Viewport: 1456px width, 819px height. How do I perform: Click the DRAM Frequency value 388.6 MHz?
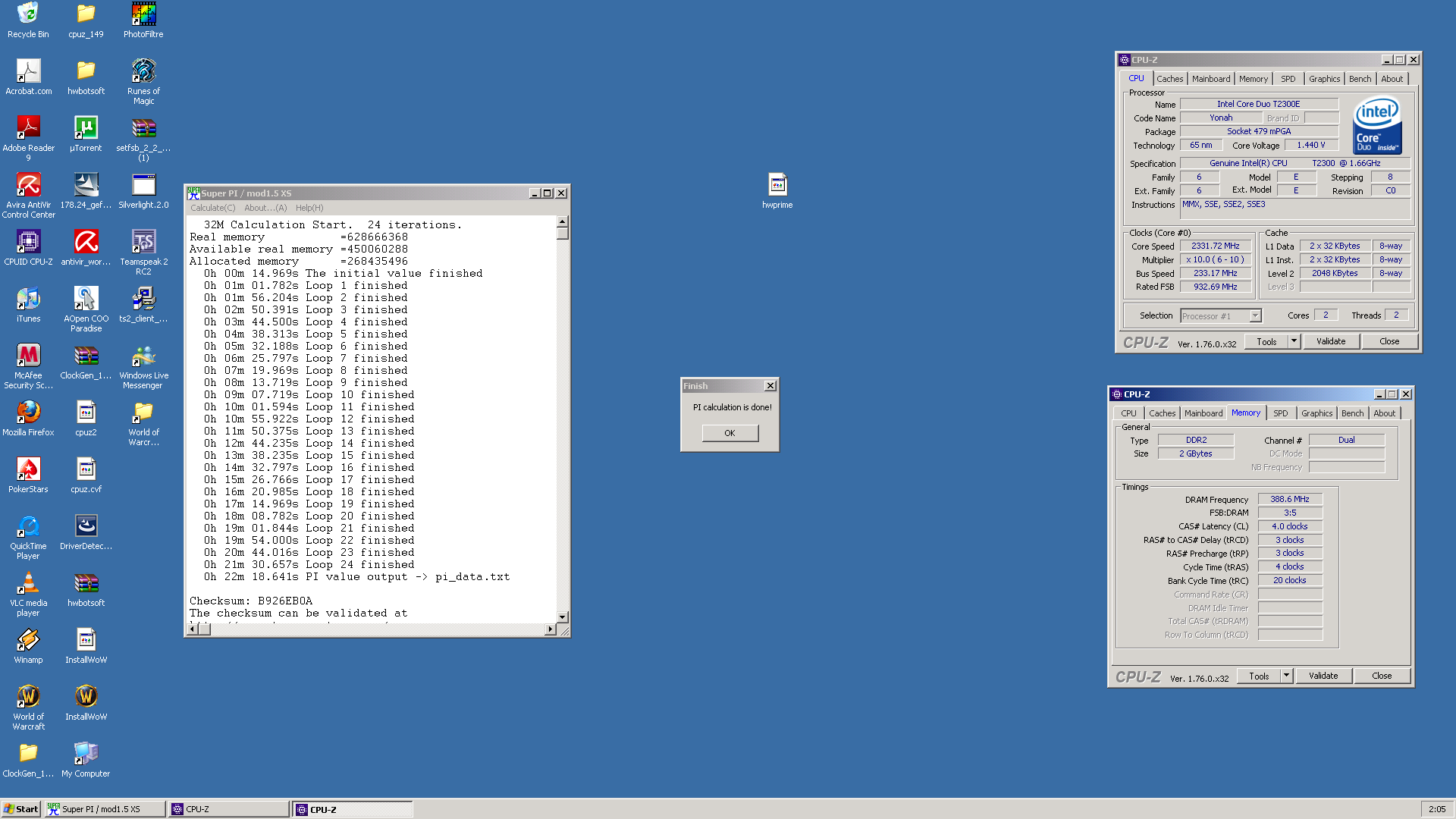[1290, 500]
